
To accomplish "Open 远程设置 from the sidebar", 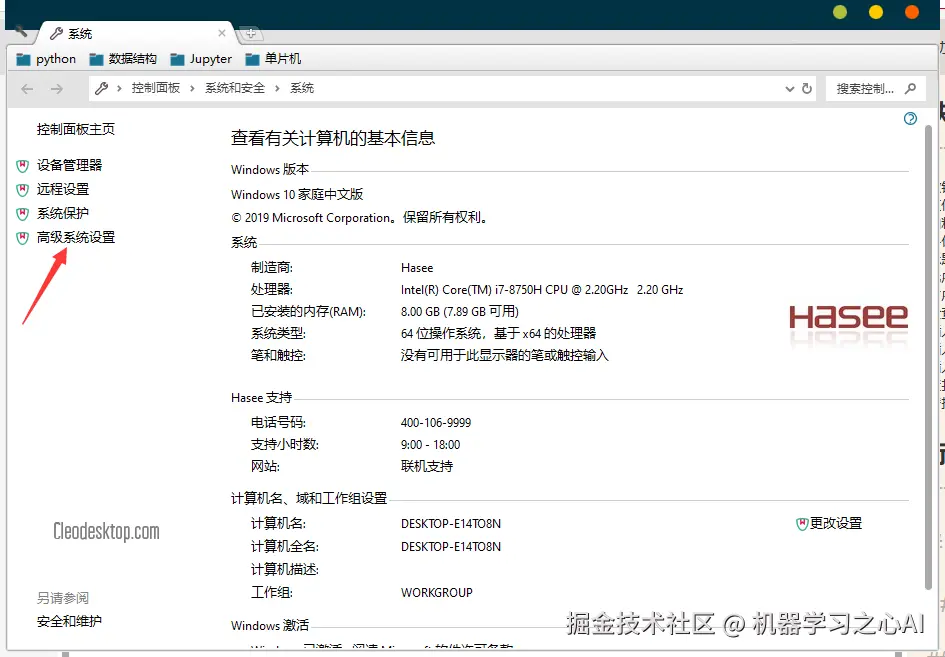I will pyautogui.click(x=63, y=189).
